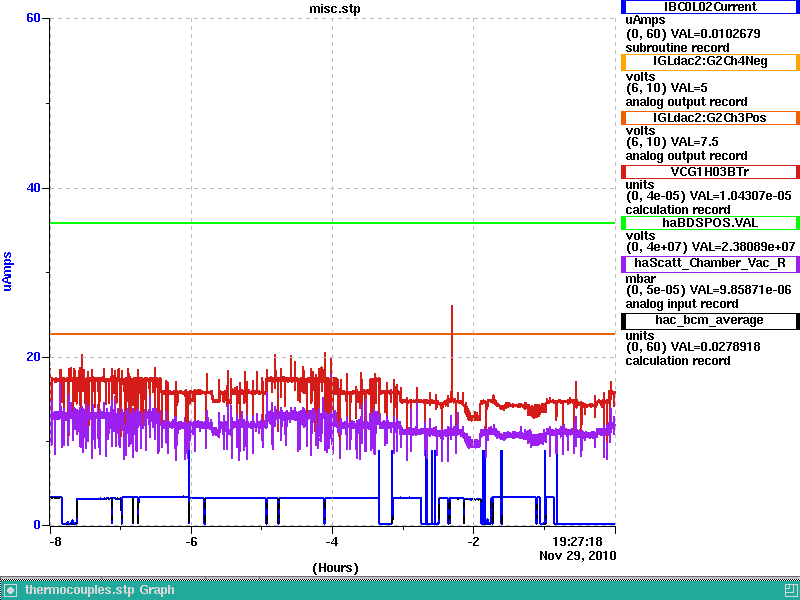Click the subroutine record label
This screenshot has height=600, width=800.
(677, 48)
